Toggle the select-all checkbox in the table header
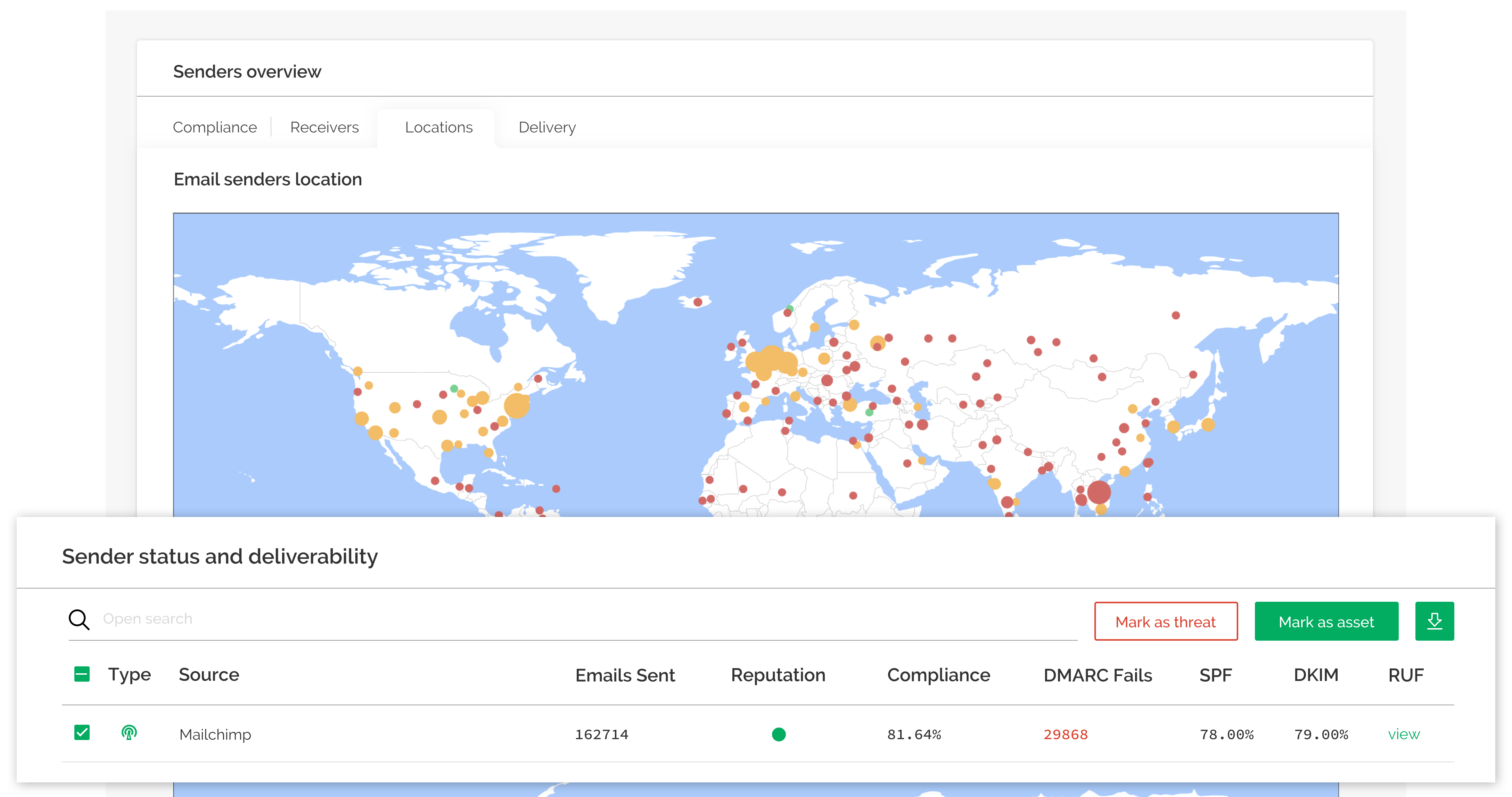Image resolution: width=1512 pixels, height=797 pixels. (82, 674)
